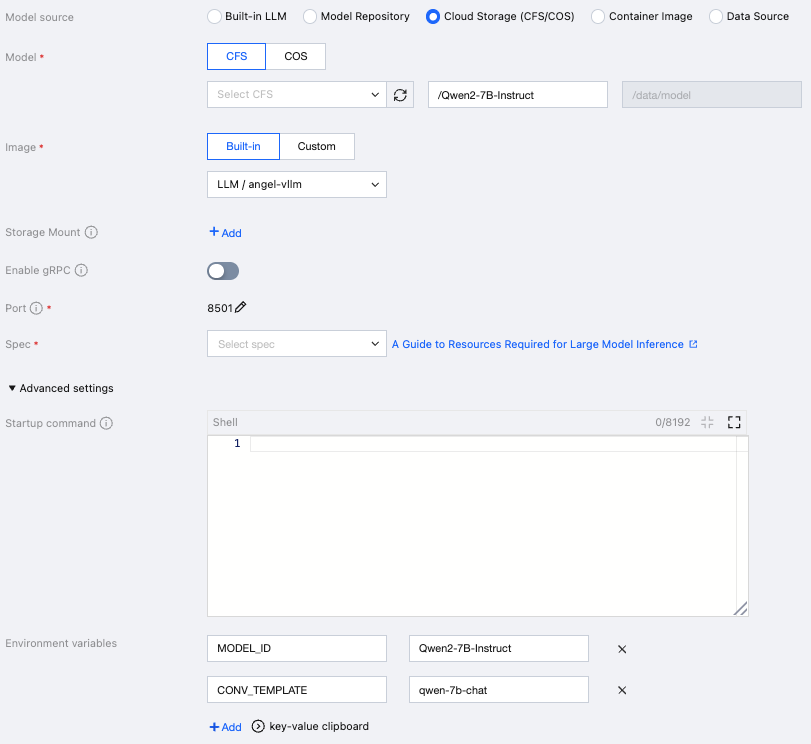Viewport: 811px width, 744px height.
Task: Open the Port info icon
Action: click(x=36, y=308)
